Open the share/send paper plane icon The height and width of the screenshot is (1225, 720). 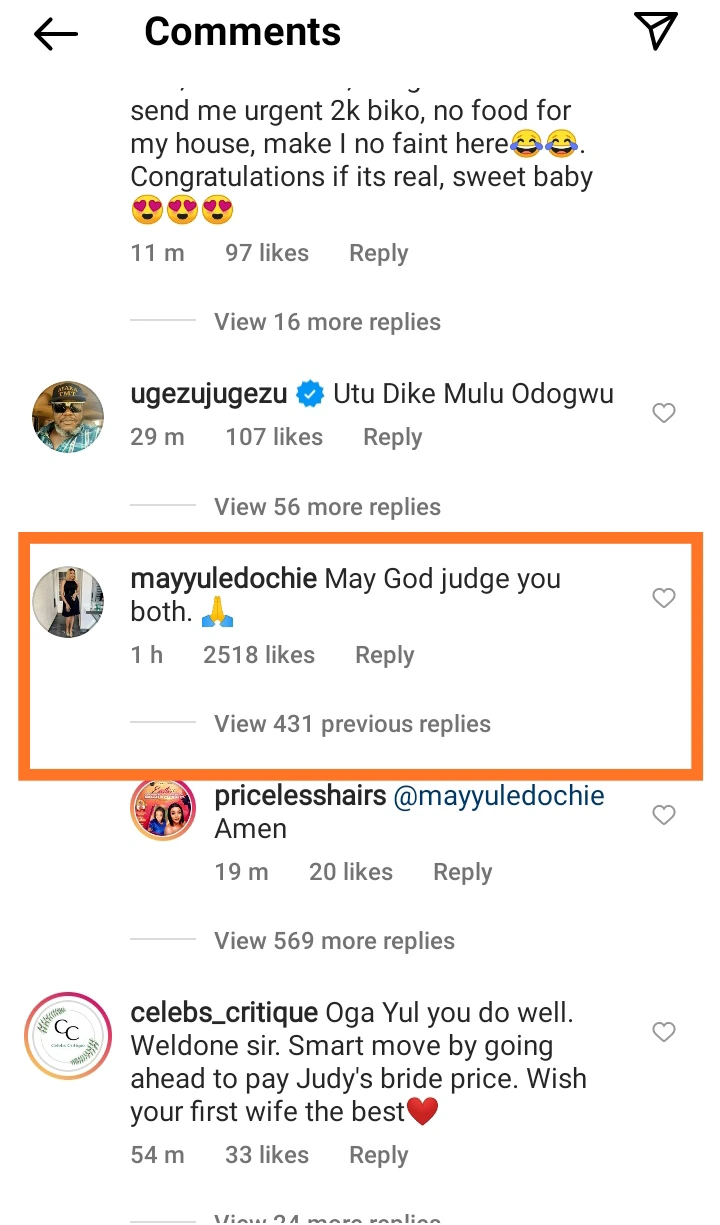coord(657,32)
